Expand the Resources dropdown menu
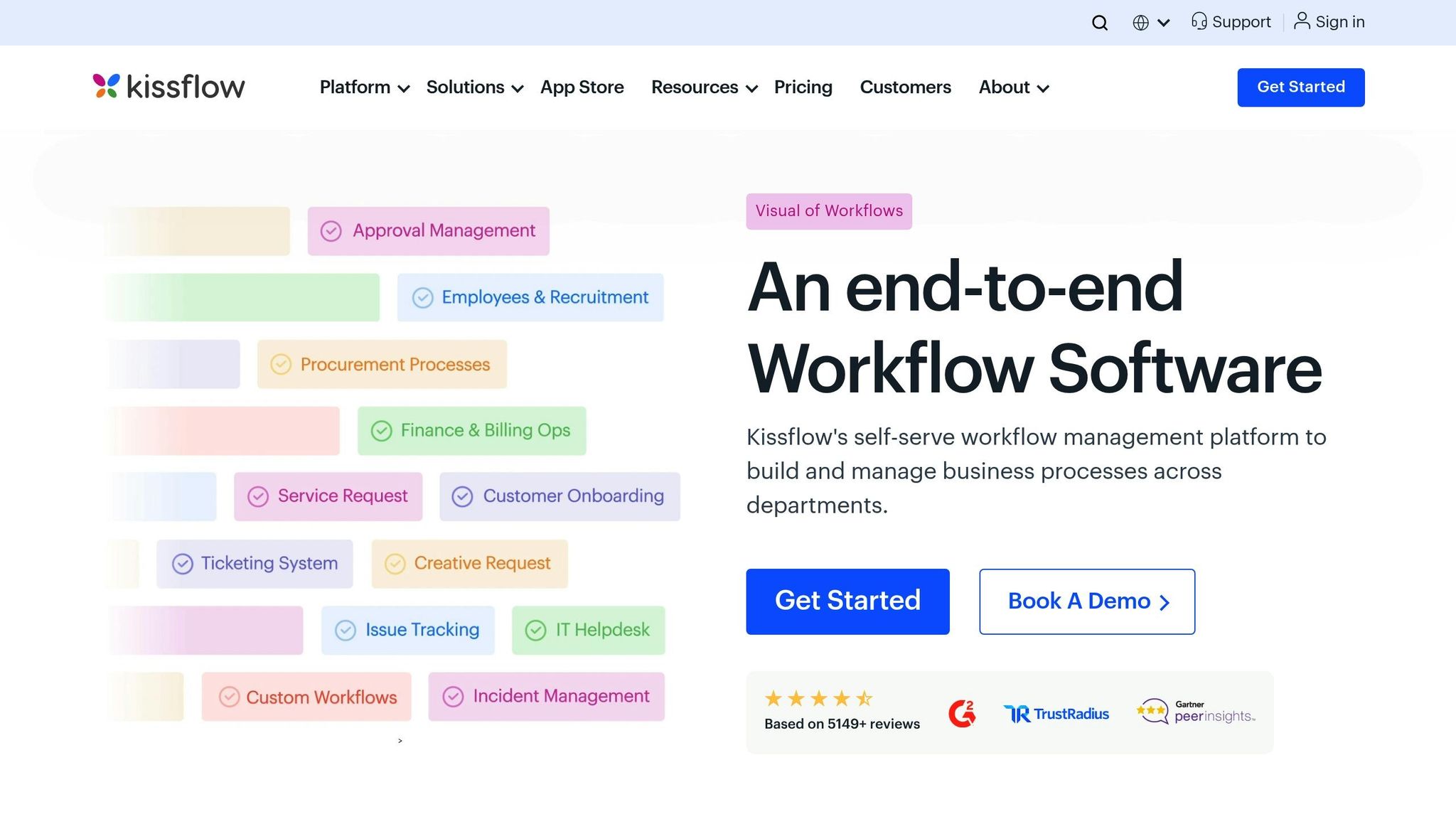The image size is (1456, 819). [704, 87]
